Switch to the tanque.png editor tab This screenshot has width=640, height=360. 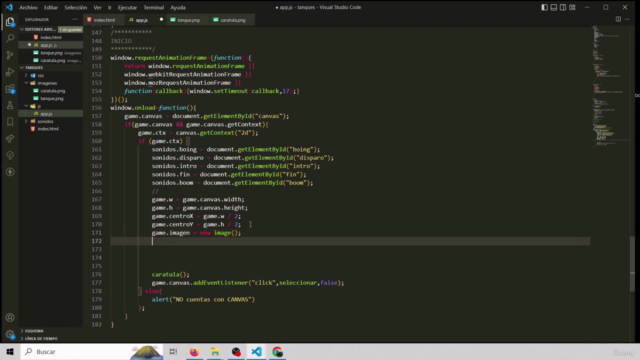189,20
